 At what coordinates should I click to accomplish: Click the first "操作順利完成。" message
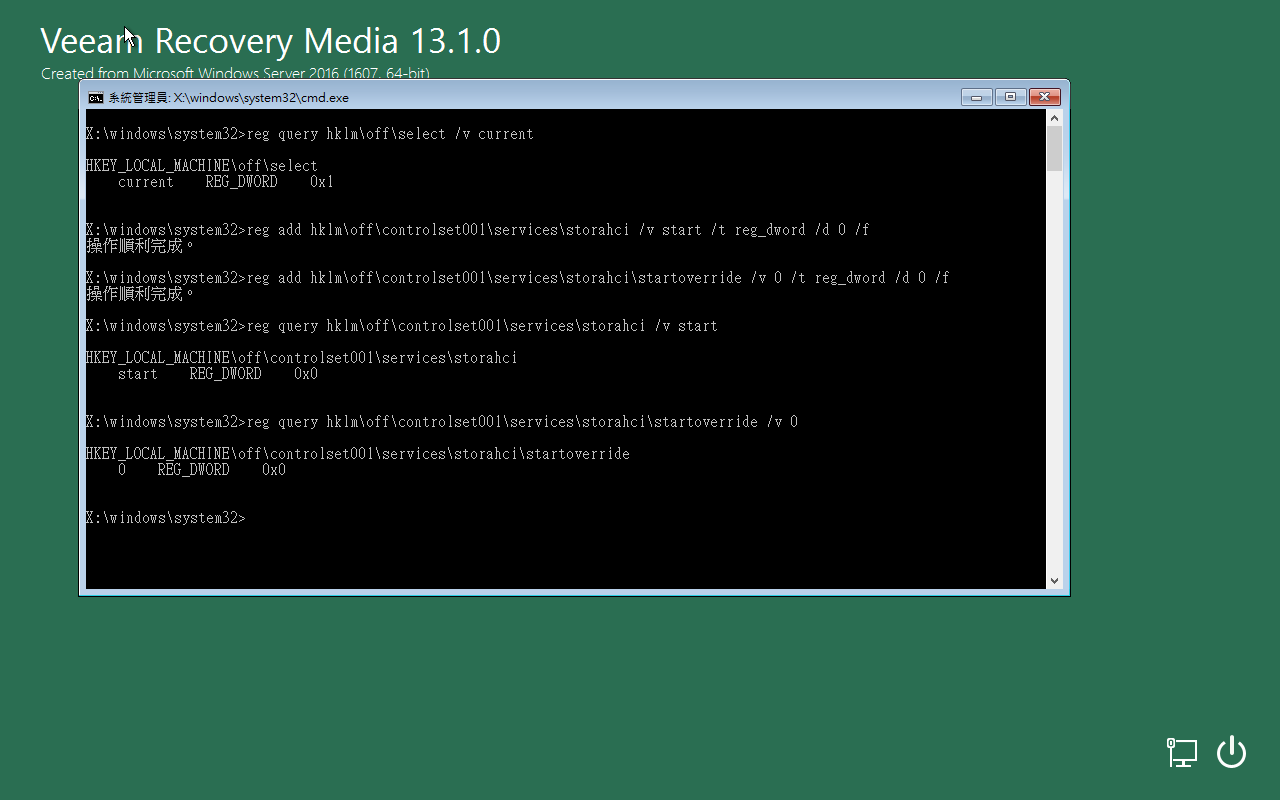click(x=141, y=246)
